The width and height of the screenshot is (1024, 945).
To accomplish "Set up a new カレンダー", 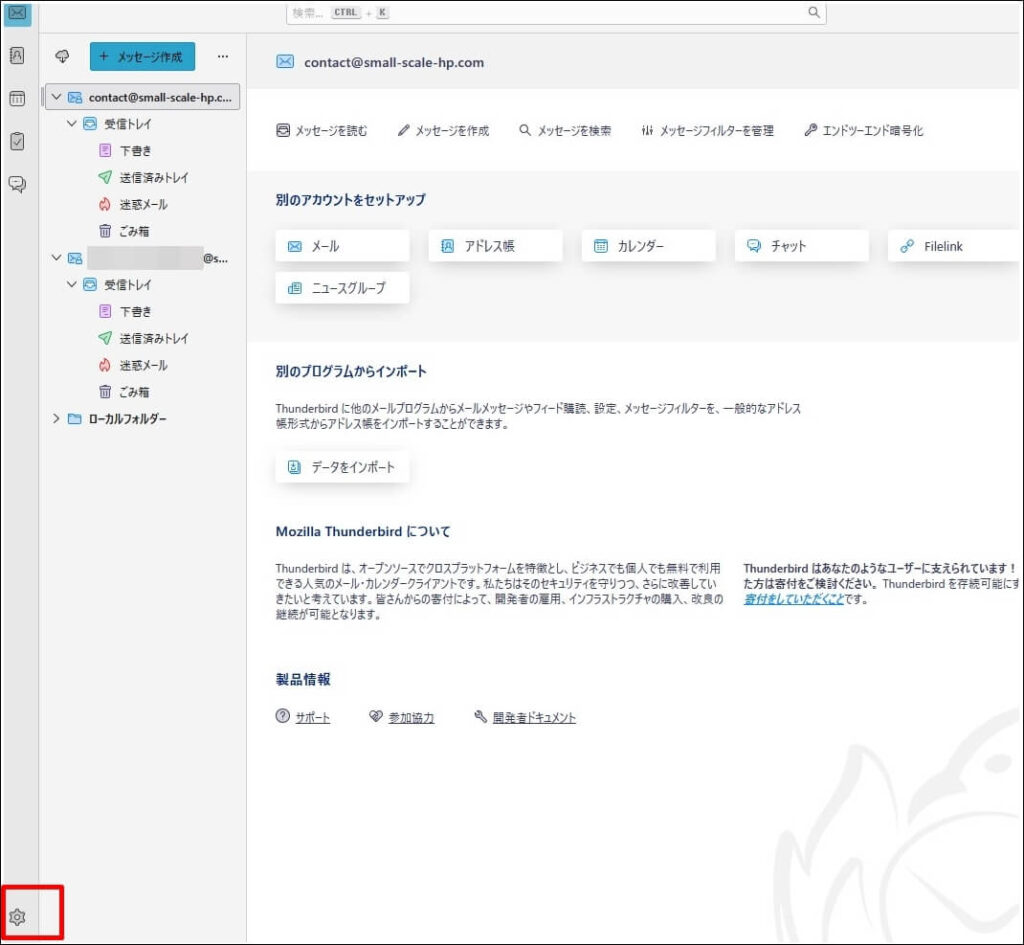I will point(648,246).
